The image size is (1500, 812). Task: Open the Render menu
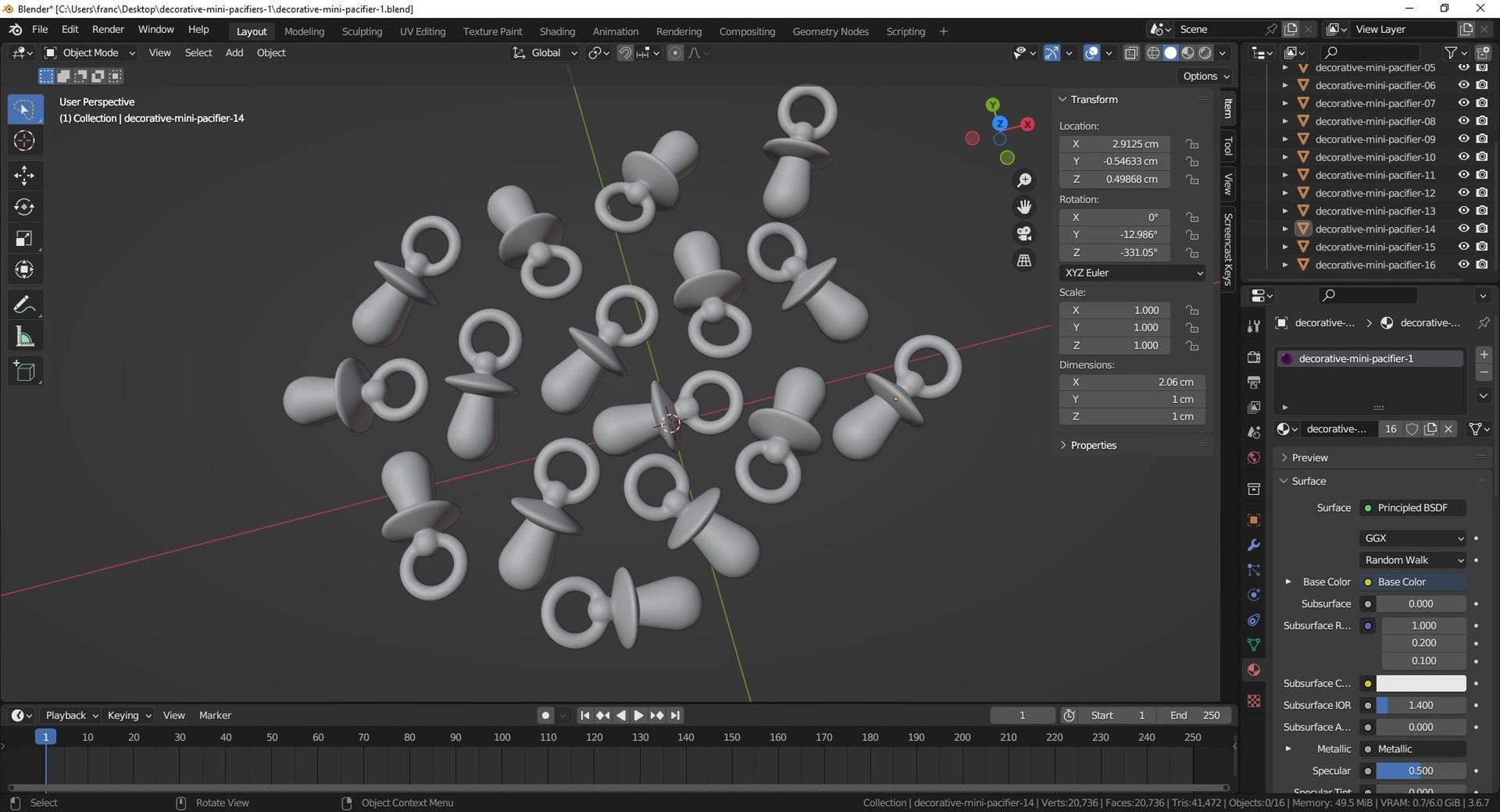(x=108, y=29)
